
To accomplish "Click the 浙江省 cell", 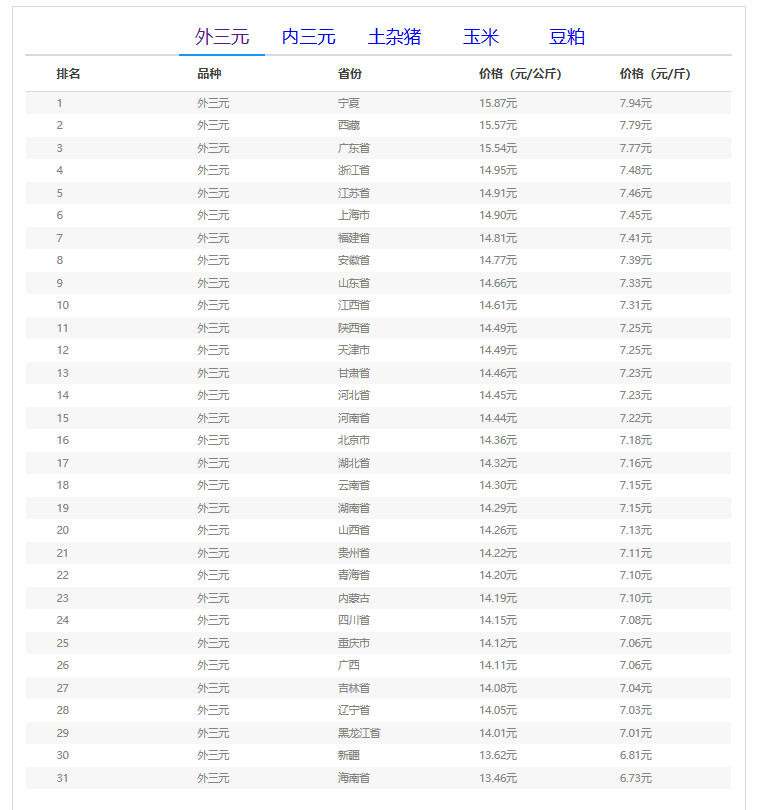I will pyautogui.click(x=354, y=170).
